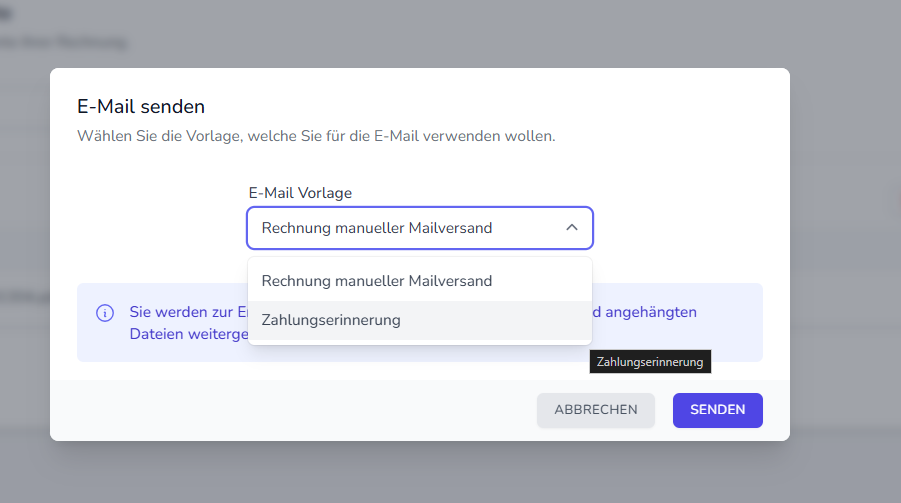Click the 'Sie werden zur' notice text

tap(185, 312)
